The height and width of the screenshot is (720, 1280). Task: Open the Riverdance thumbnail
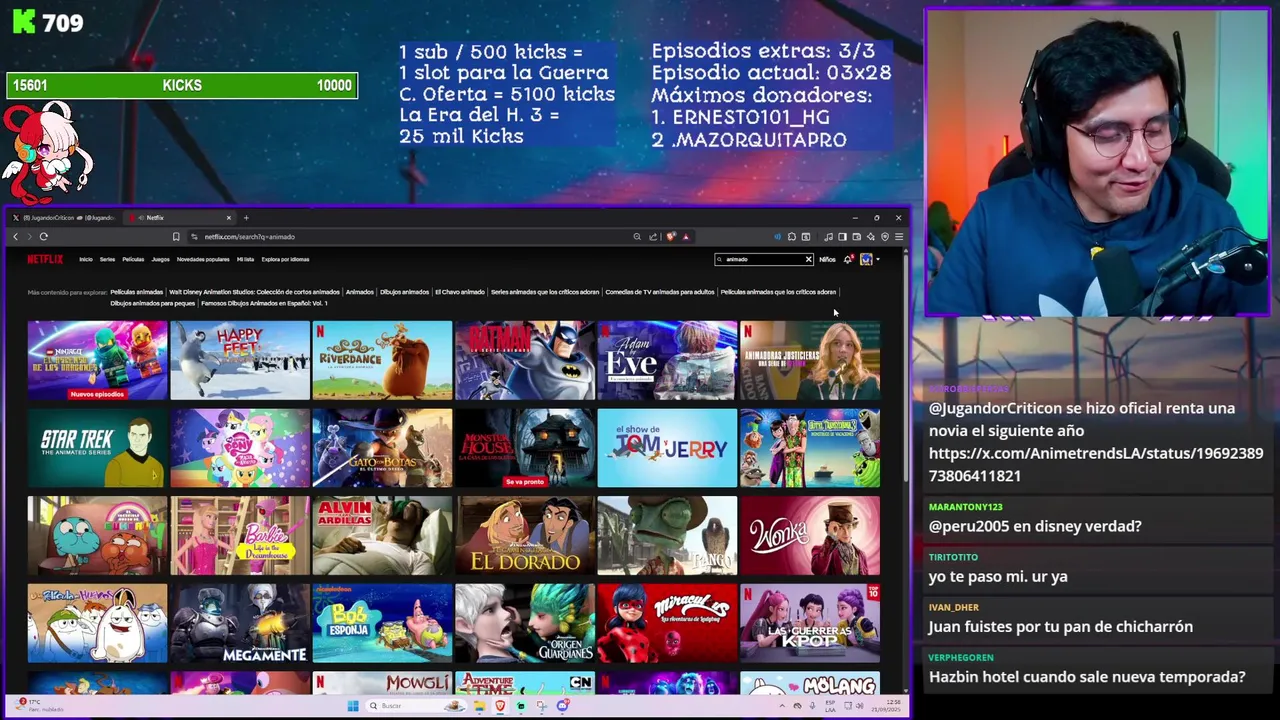click(382, 360)
